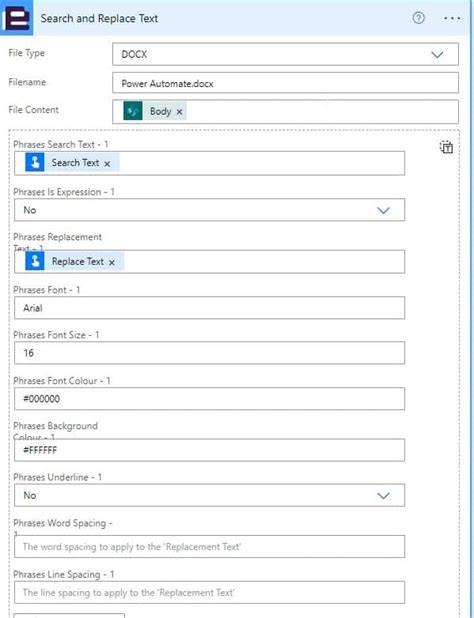The image size is (474, 618).
Task: Click the Phrases Word Spacing input
Action: pyautogui.click(x=209, y=547)
